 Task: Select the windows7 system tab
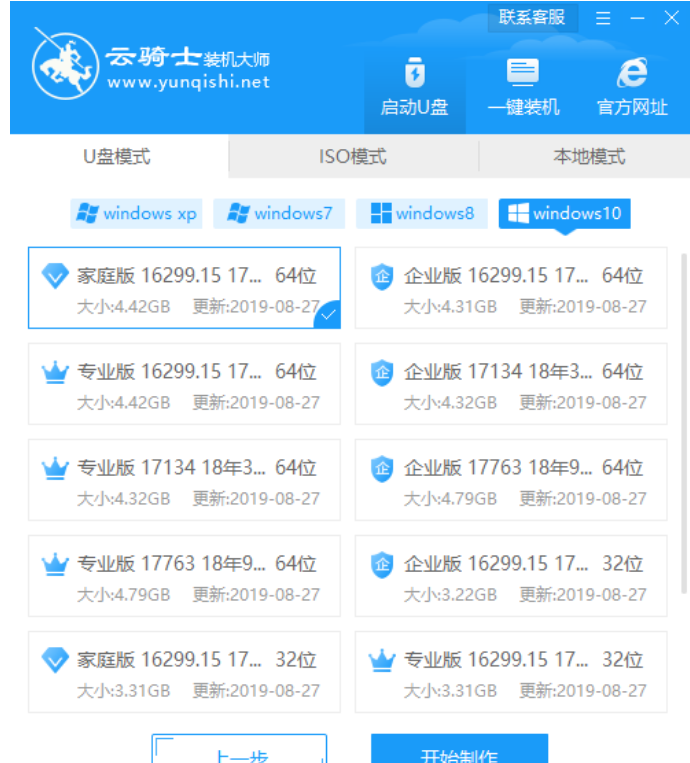click(279, 214)
